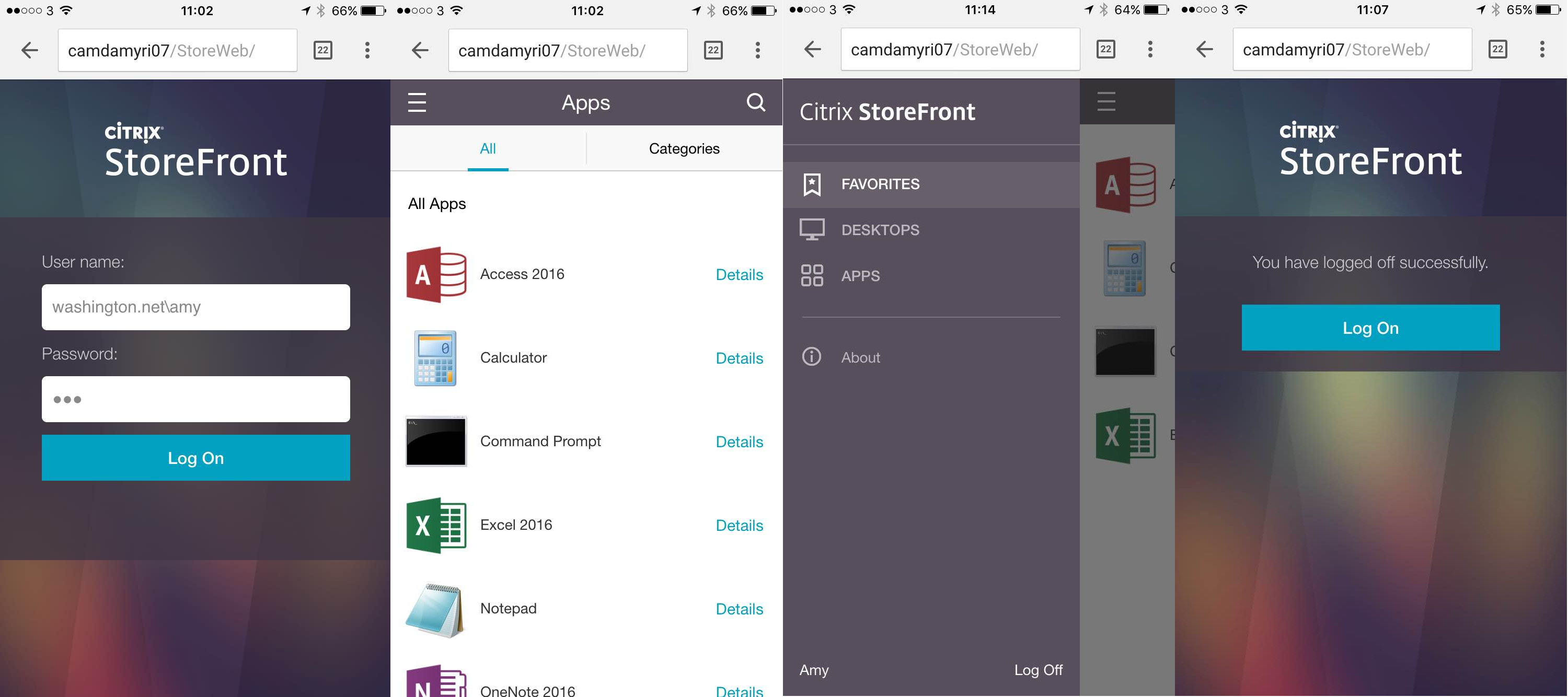Tap the address bar on the Apps screen
Viewport: 1568px width, 697px height.
click(568, 50)
